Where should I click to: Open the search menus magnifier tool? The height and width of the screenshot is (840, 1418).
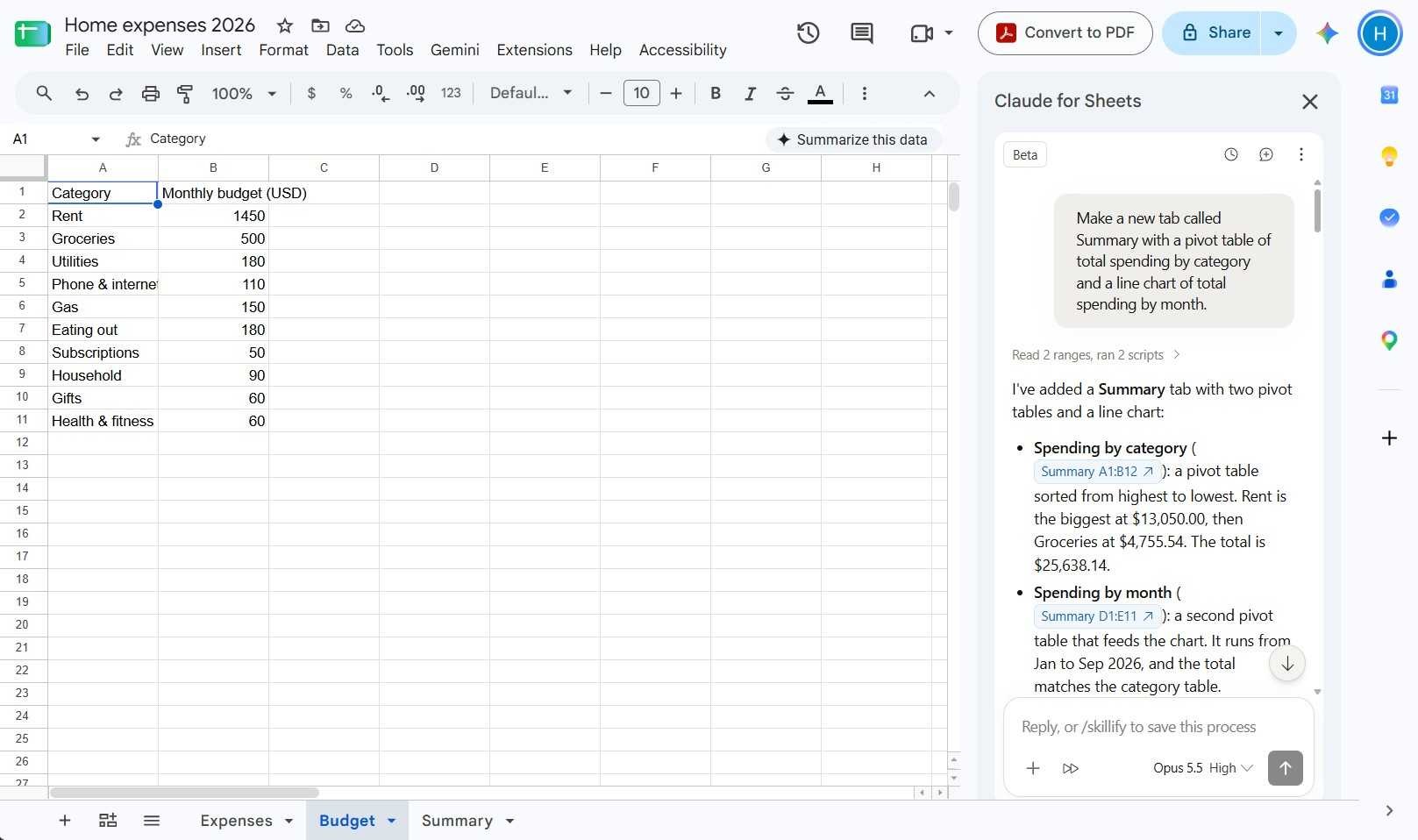pyautogui.click(x=44, y=93)
